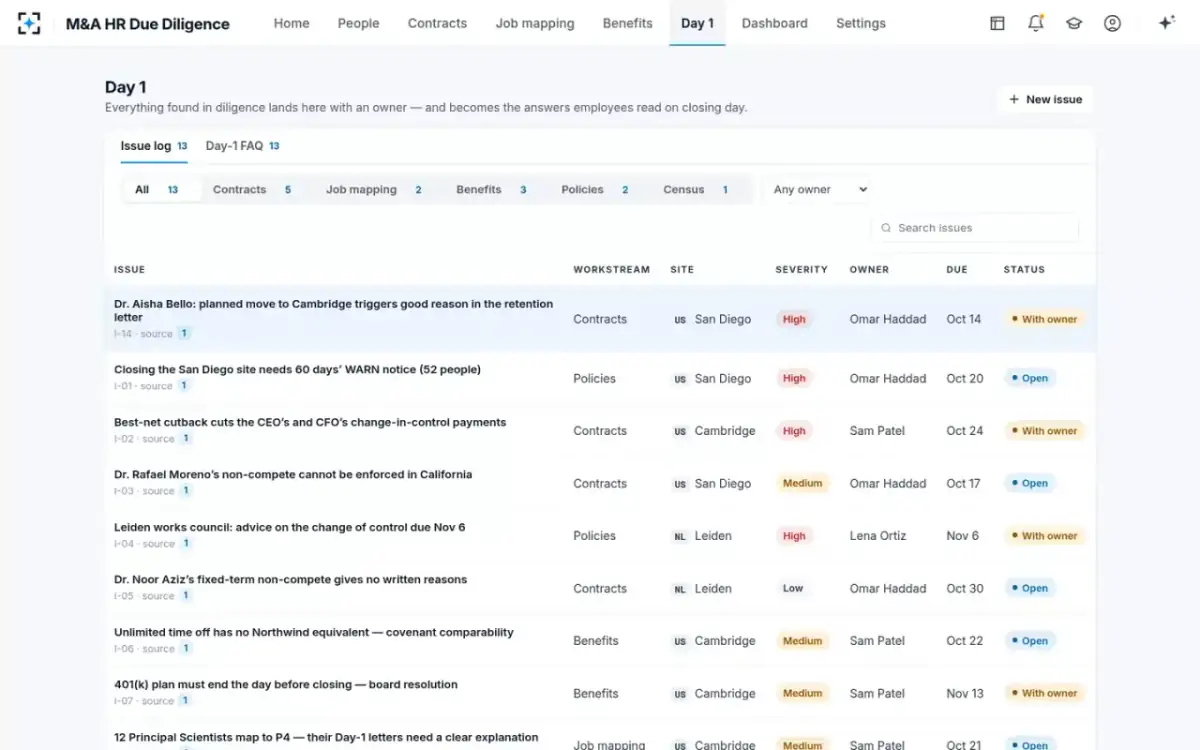
Task: Click NL flag badge in Noor Aziz row
Action: point(680,589)
